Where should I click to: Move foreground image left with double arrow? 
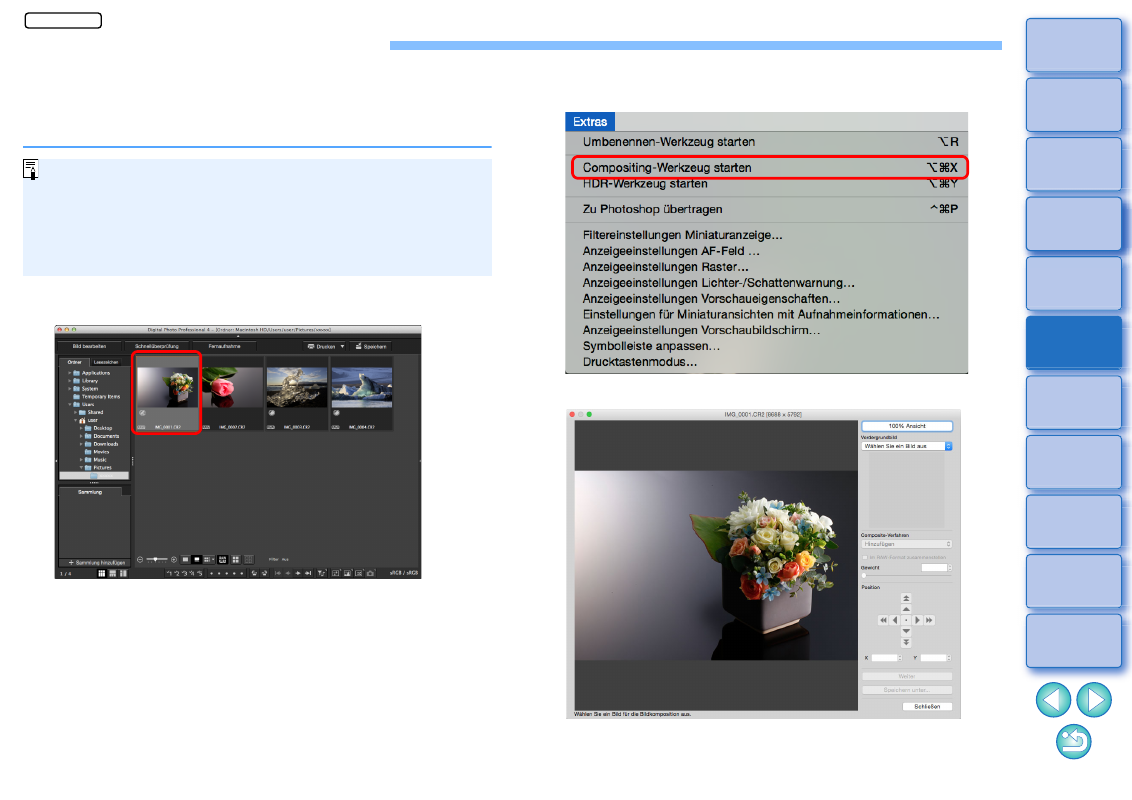[883, 620]
